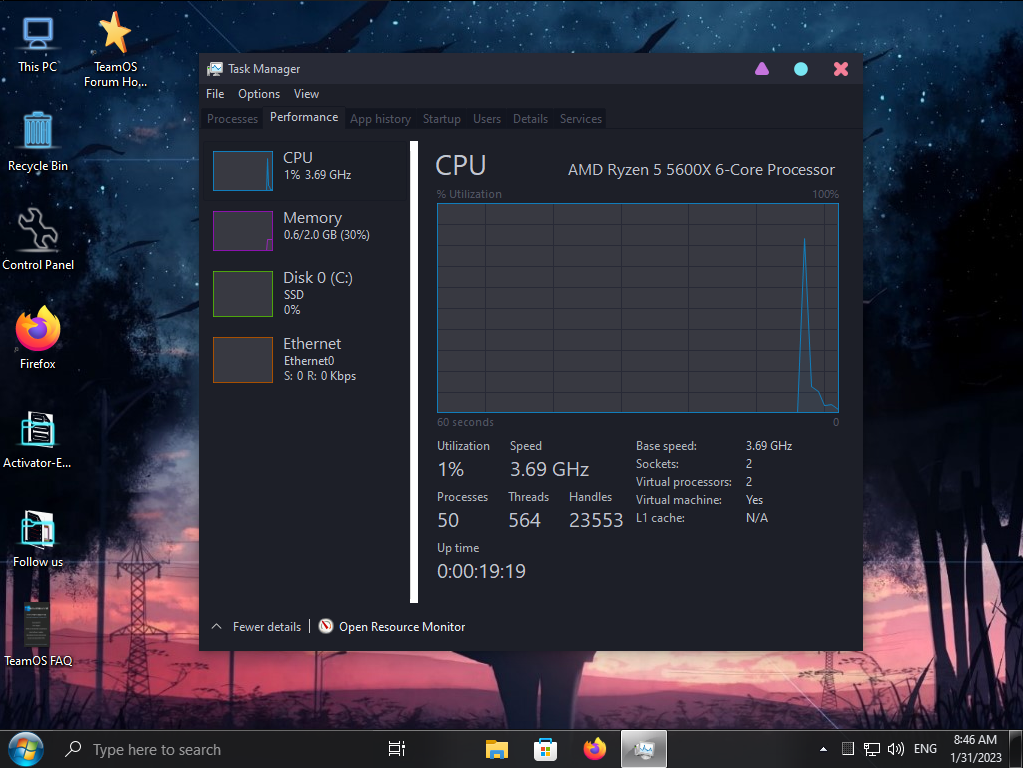Select the Recycle Bin icon
This screenshot has width=1023, height=768.
37,142
